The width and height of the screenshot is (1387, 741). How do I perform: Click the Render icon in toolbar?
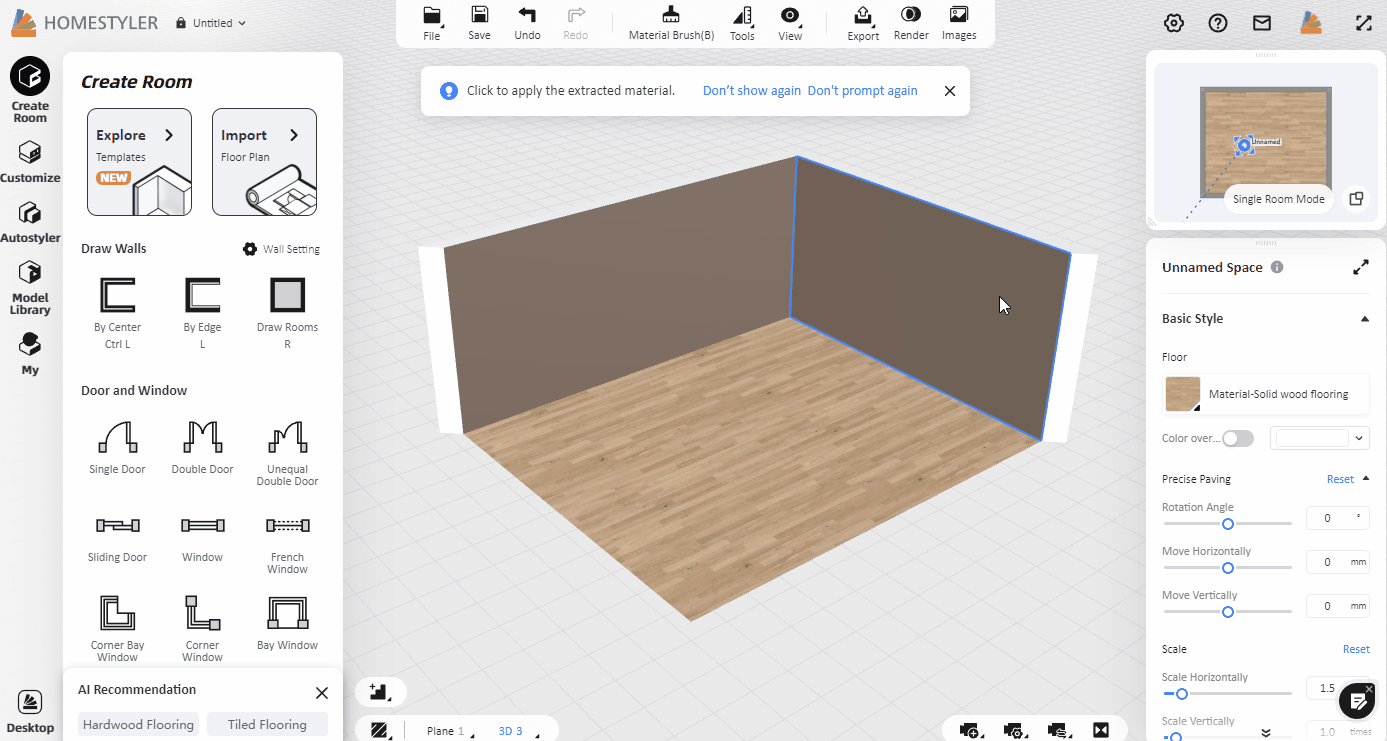(x=911, y=23)
